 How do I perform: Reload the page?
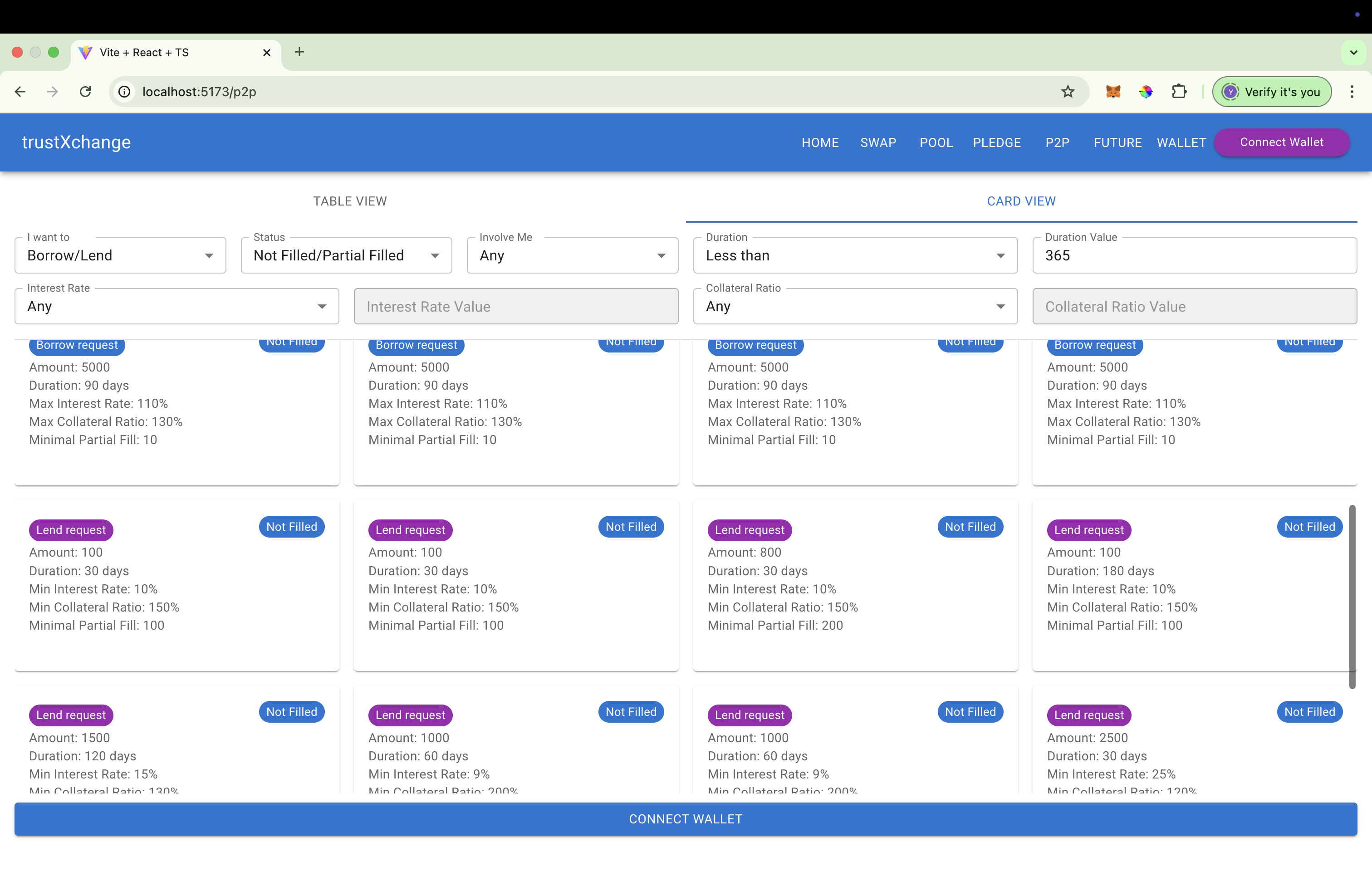(85, 92)
